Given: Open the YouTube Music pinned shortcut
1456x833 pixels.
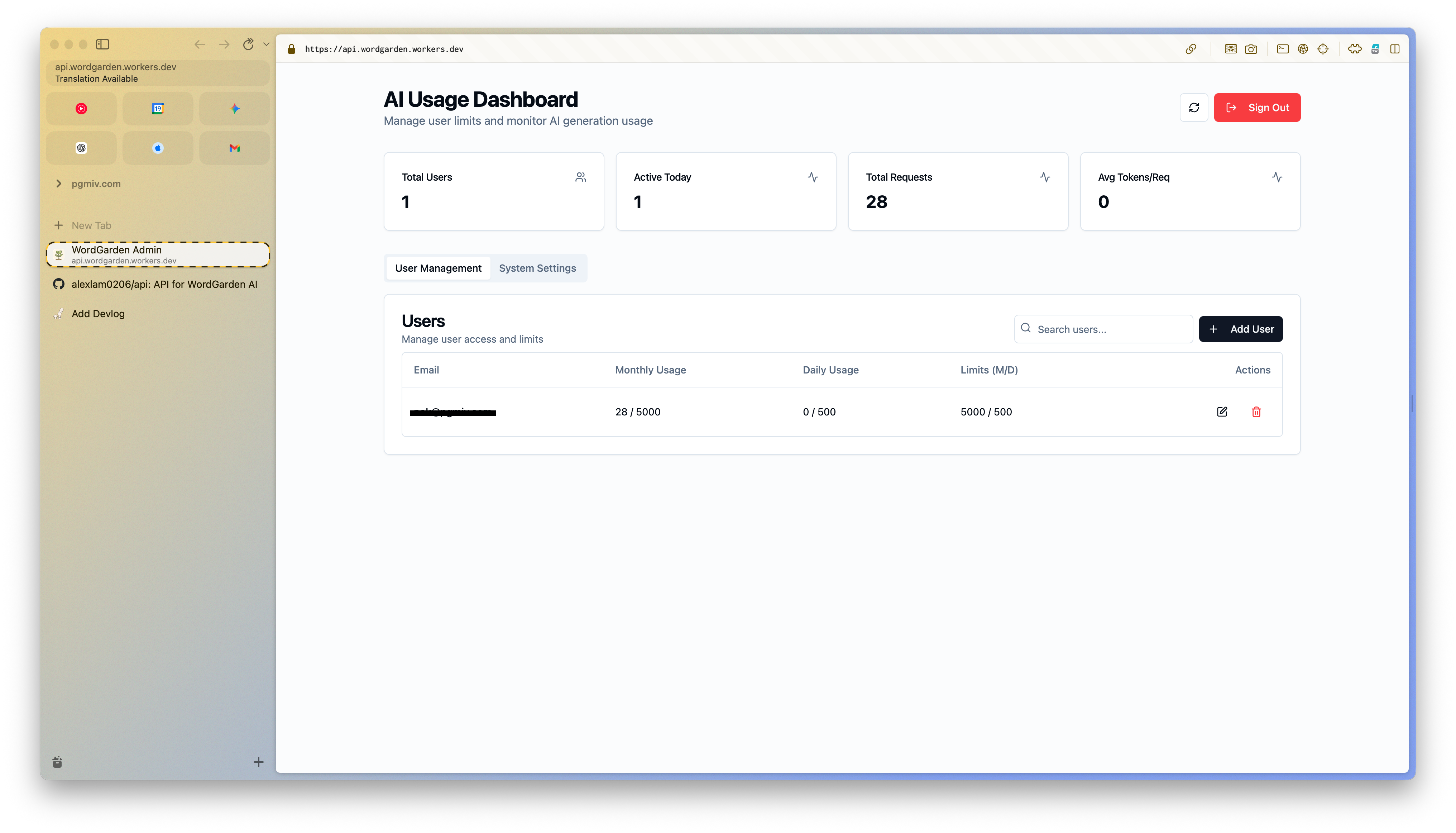Looking at the screenshot, I should [81, 109].
